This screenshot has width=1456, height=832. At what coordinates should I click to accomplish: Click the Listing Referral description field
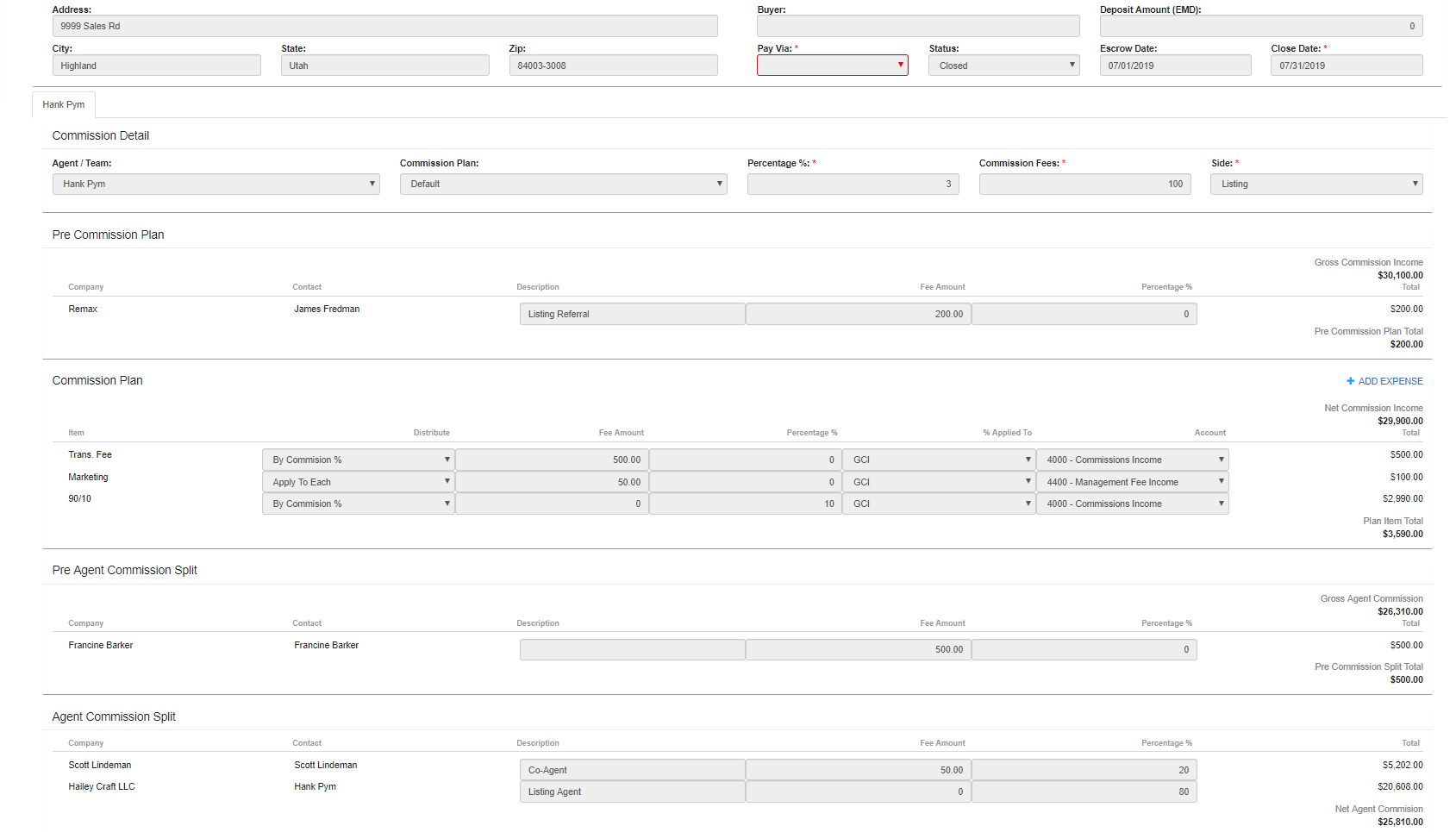(x=632, y=314)
